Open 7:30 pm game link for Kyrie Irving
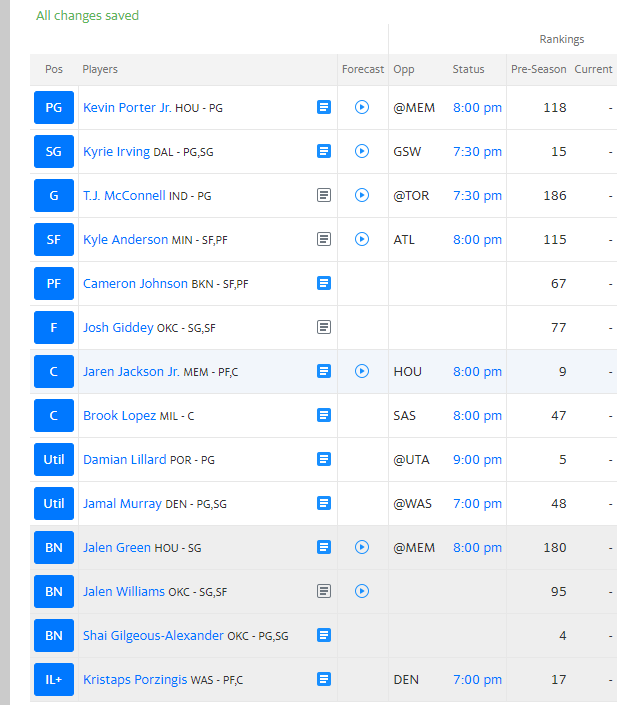 [477, 152]
